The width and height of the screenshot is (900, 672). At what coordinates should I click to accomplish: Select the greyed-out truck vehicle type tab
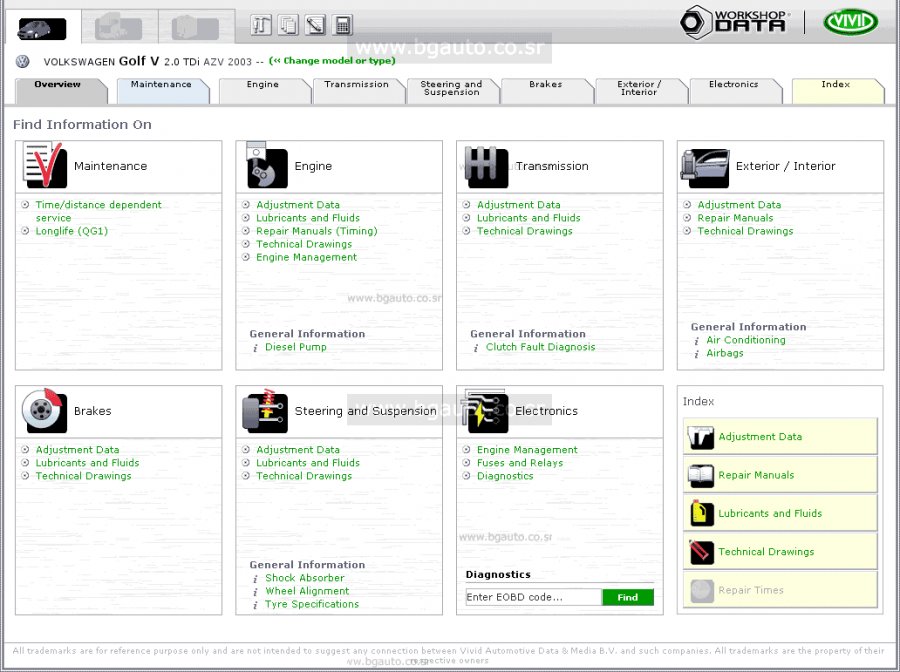119,28
